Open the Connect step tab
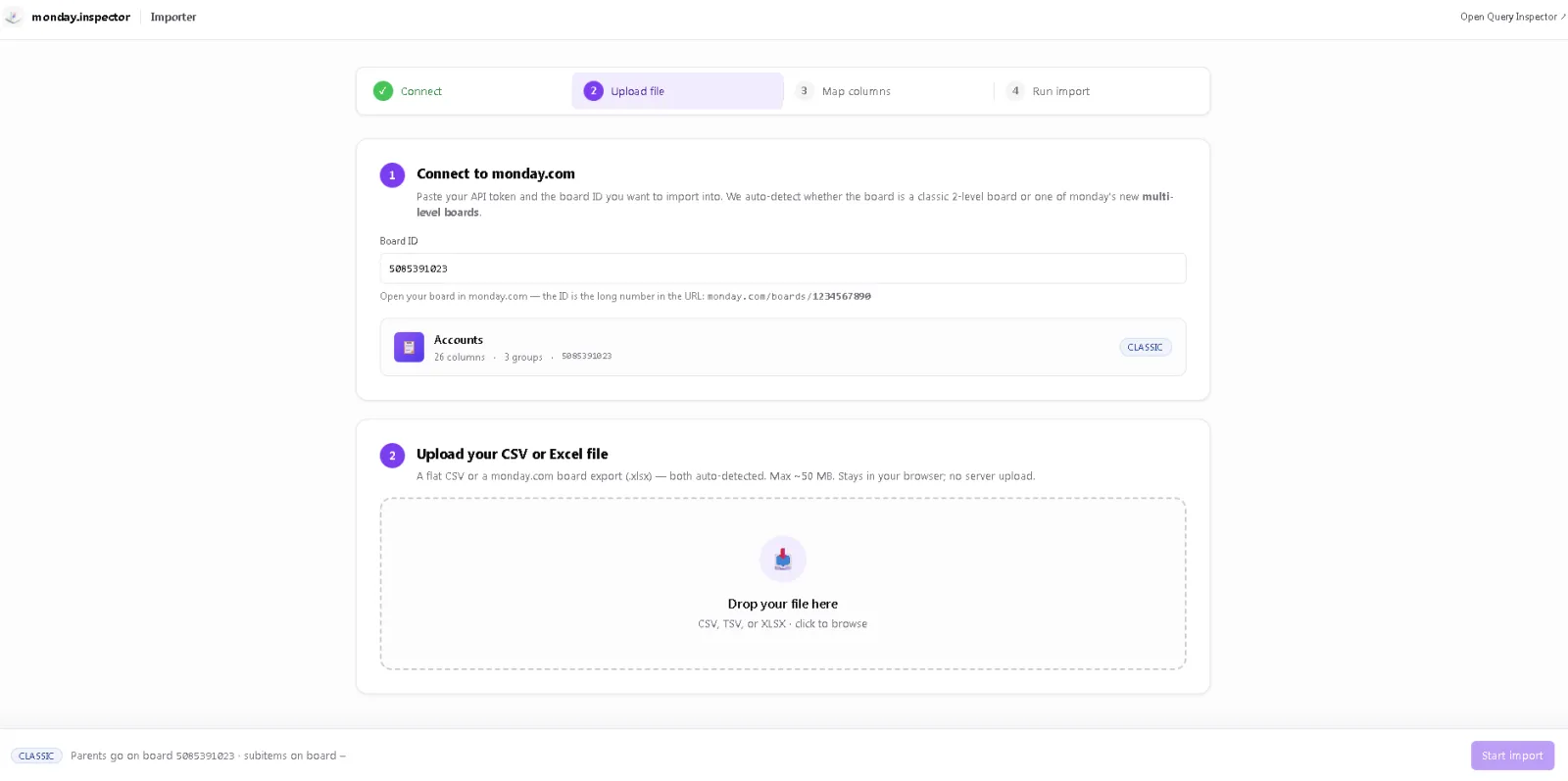1568x781 pixels. [466, 91]
